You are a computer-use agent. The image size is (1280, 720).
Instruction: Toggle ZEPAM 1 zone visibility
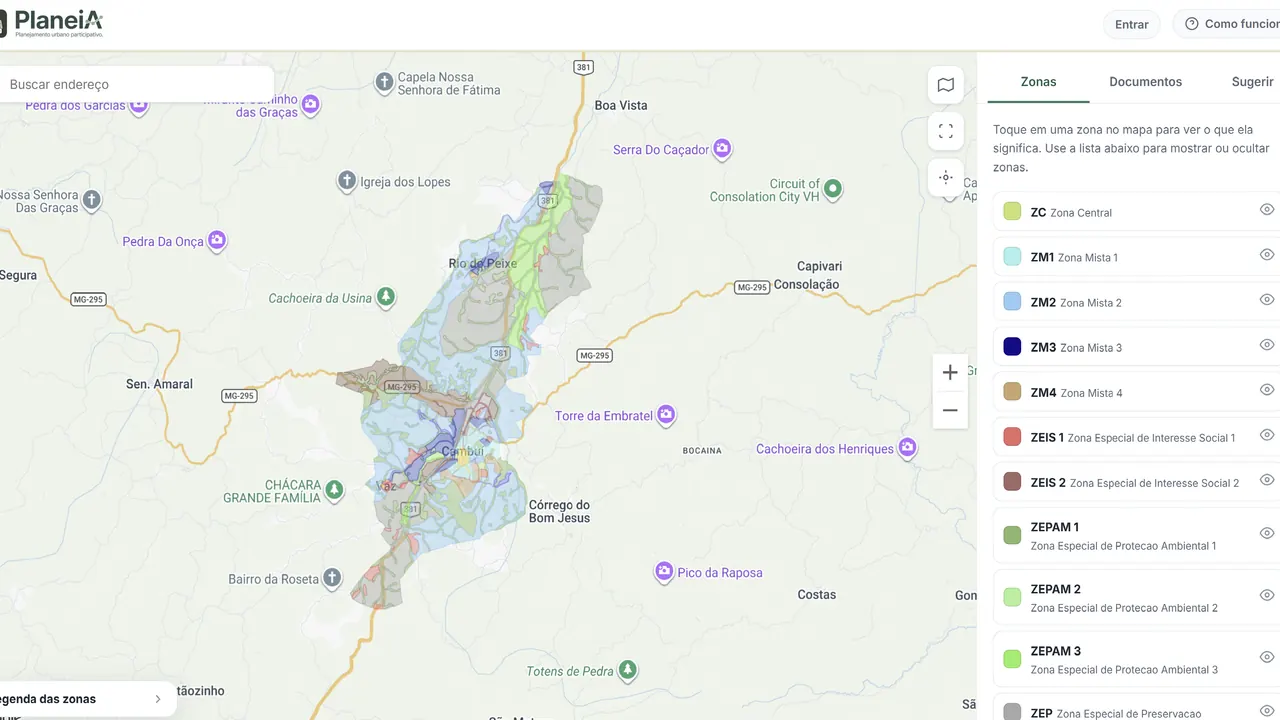click(1267, 534)
